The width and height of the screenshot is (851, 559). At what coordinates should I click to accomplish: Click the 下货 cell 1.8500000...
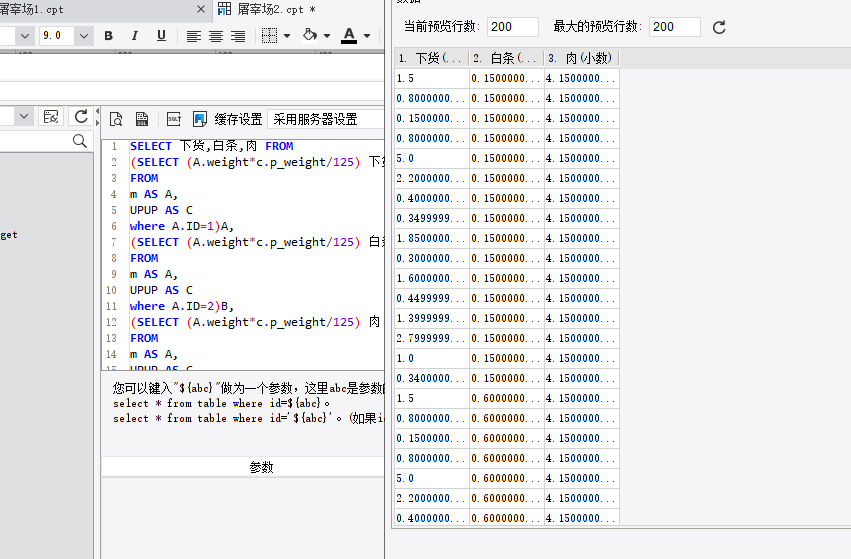coord(432,238)
